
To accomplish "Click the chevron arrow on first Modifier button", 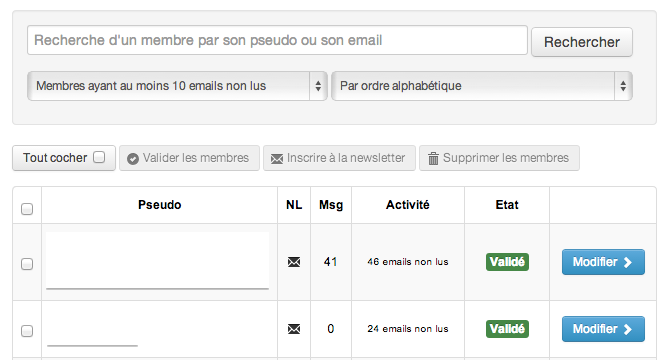I will (628, 262).
